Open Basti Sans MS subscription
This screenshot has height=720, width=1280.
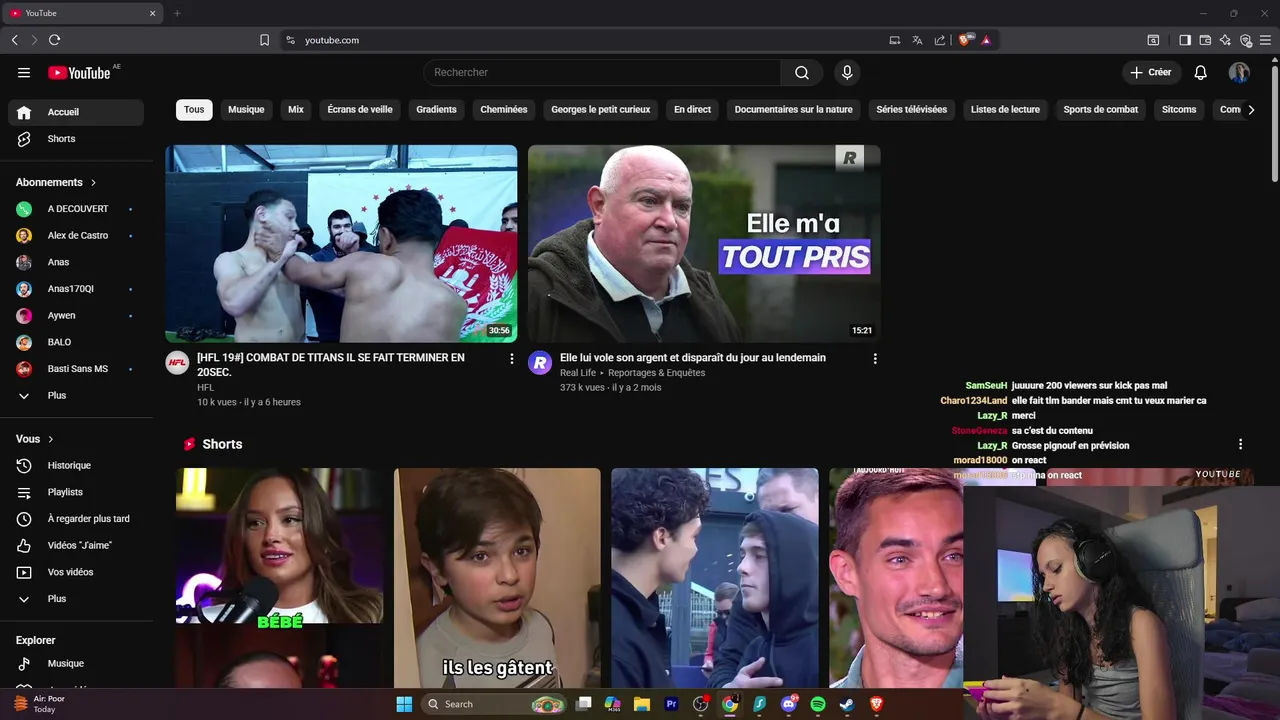(76, 369)
